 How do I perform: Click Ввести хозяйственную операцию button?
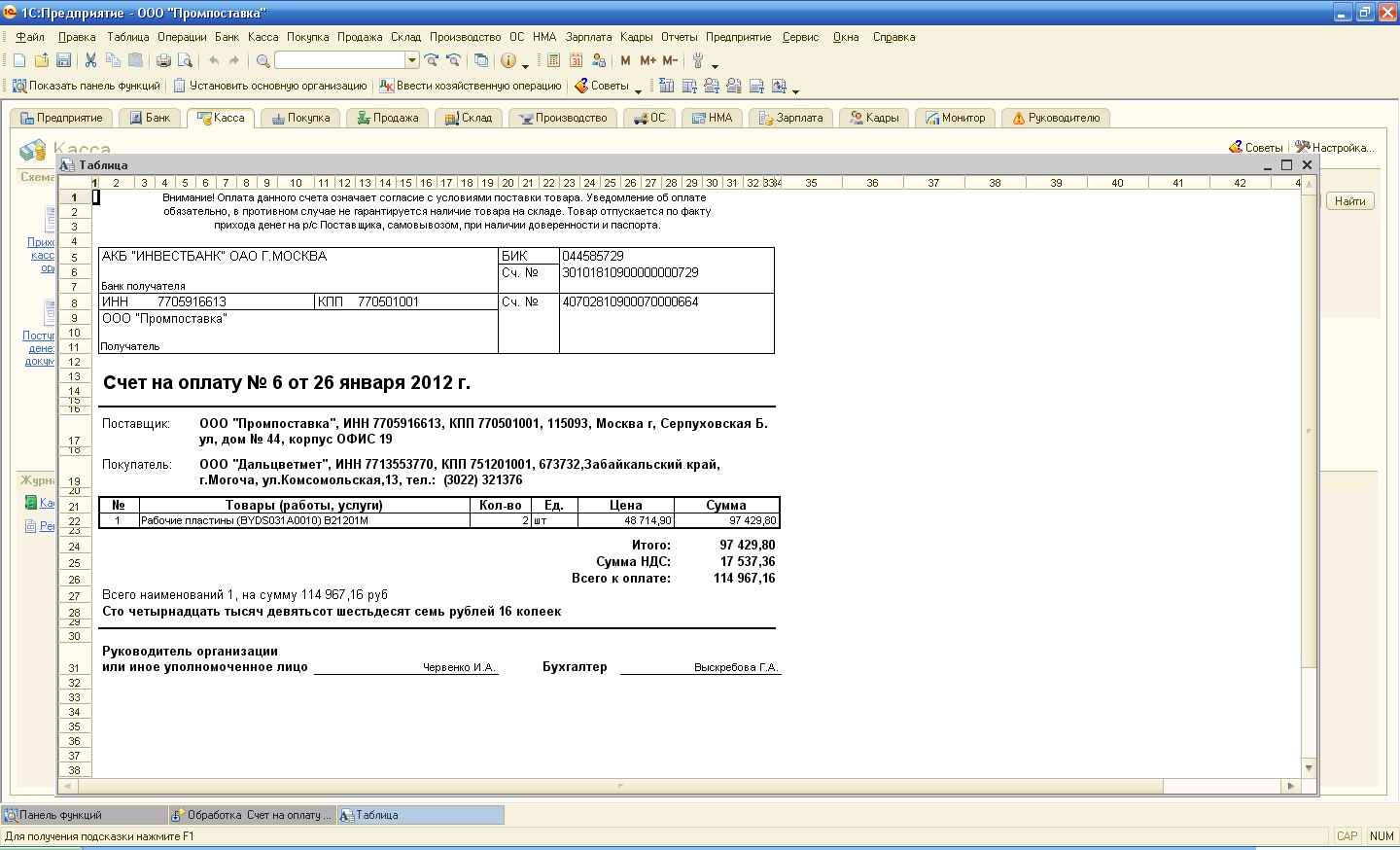point(471,86)
